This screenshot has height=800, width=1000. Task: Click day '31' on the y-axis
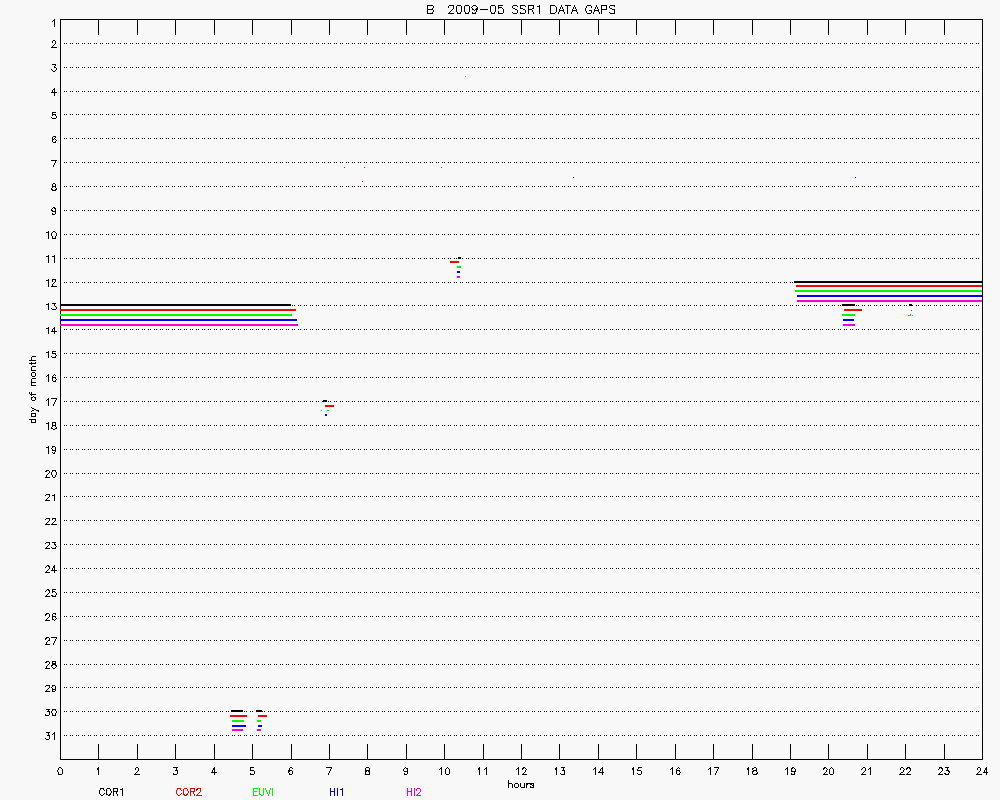[50, 736]
